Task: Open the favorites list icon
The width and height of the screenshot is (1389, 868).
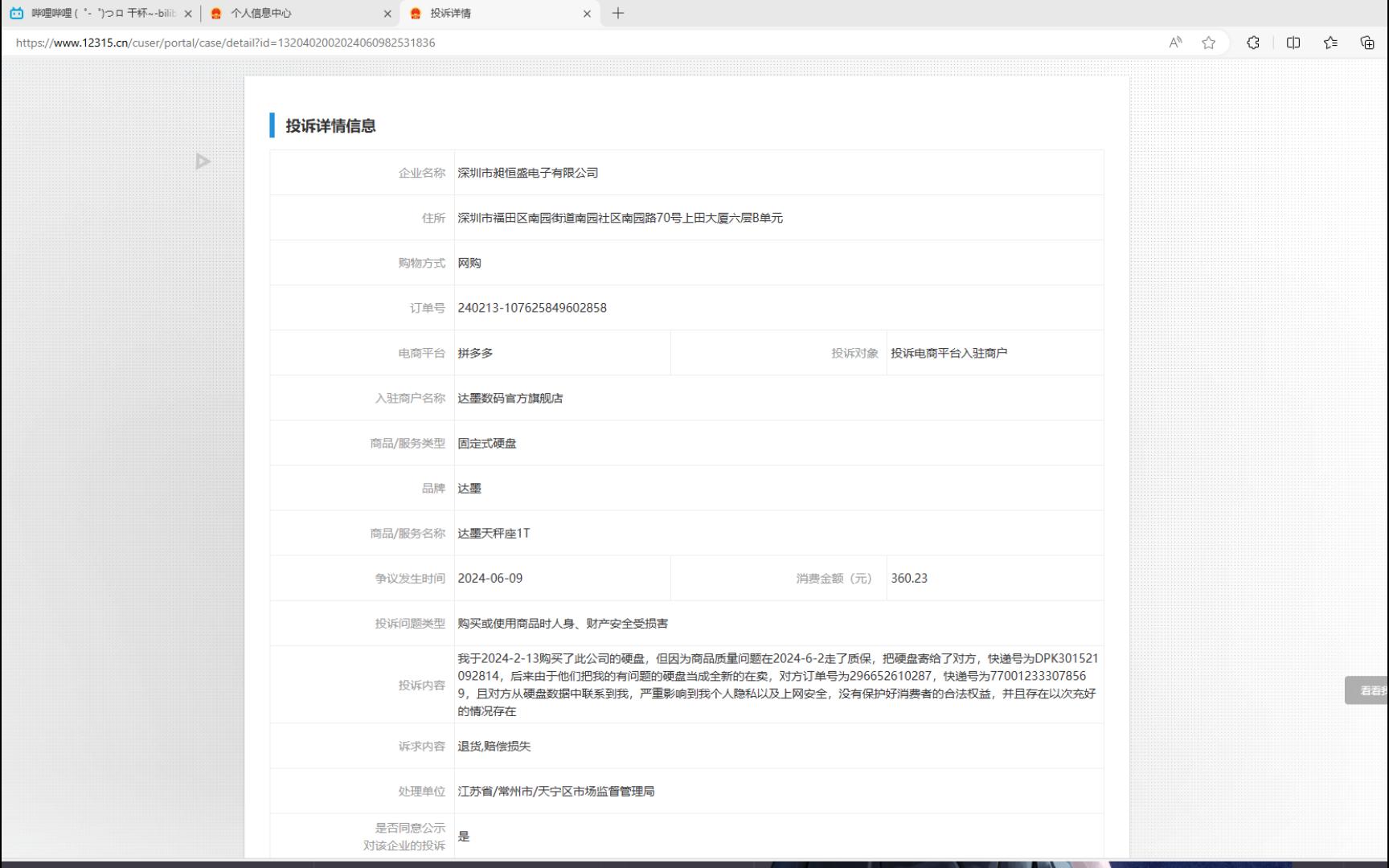Action: [1330, 43]
